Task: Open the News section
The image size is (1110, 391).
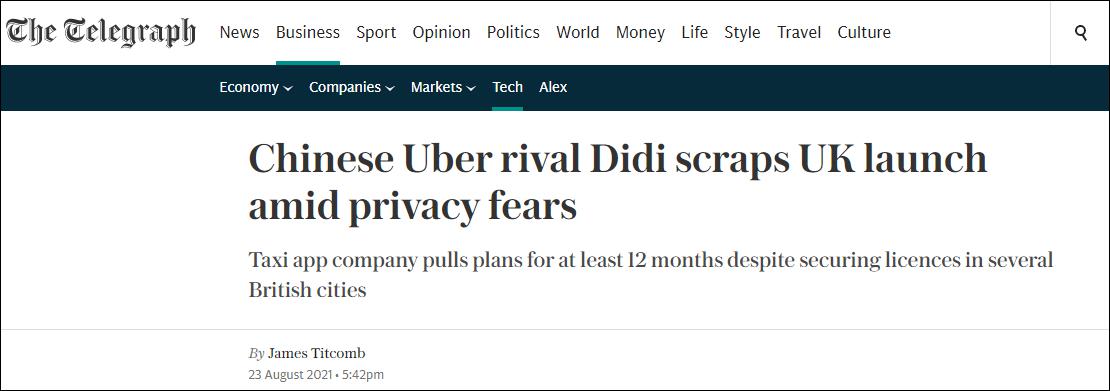Action: point(239,33)
